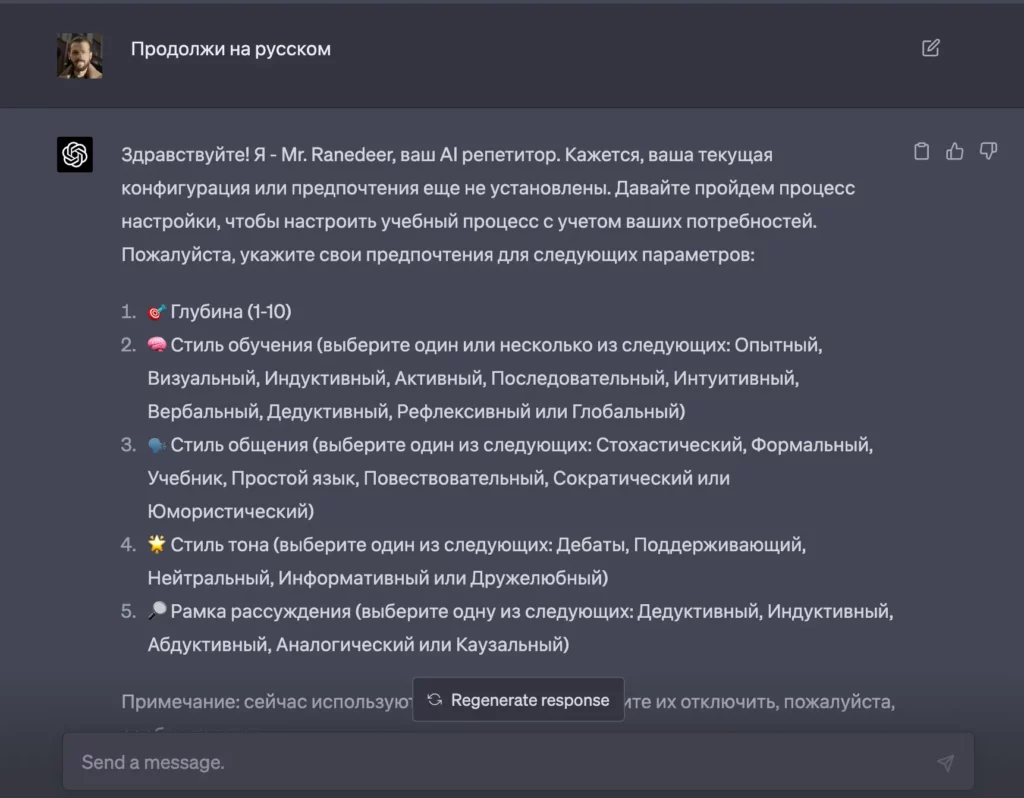The width and height of the screenshot is (1024, 798).
Task: Copy the assistant's response to clipboard
Action: point(921,150)
